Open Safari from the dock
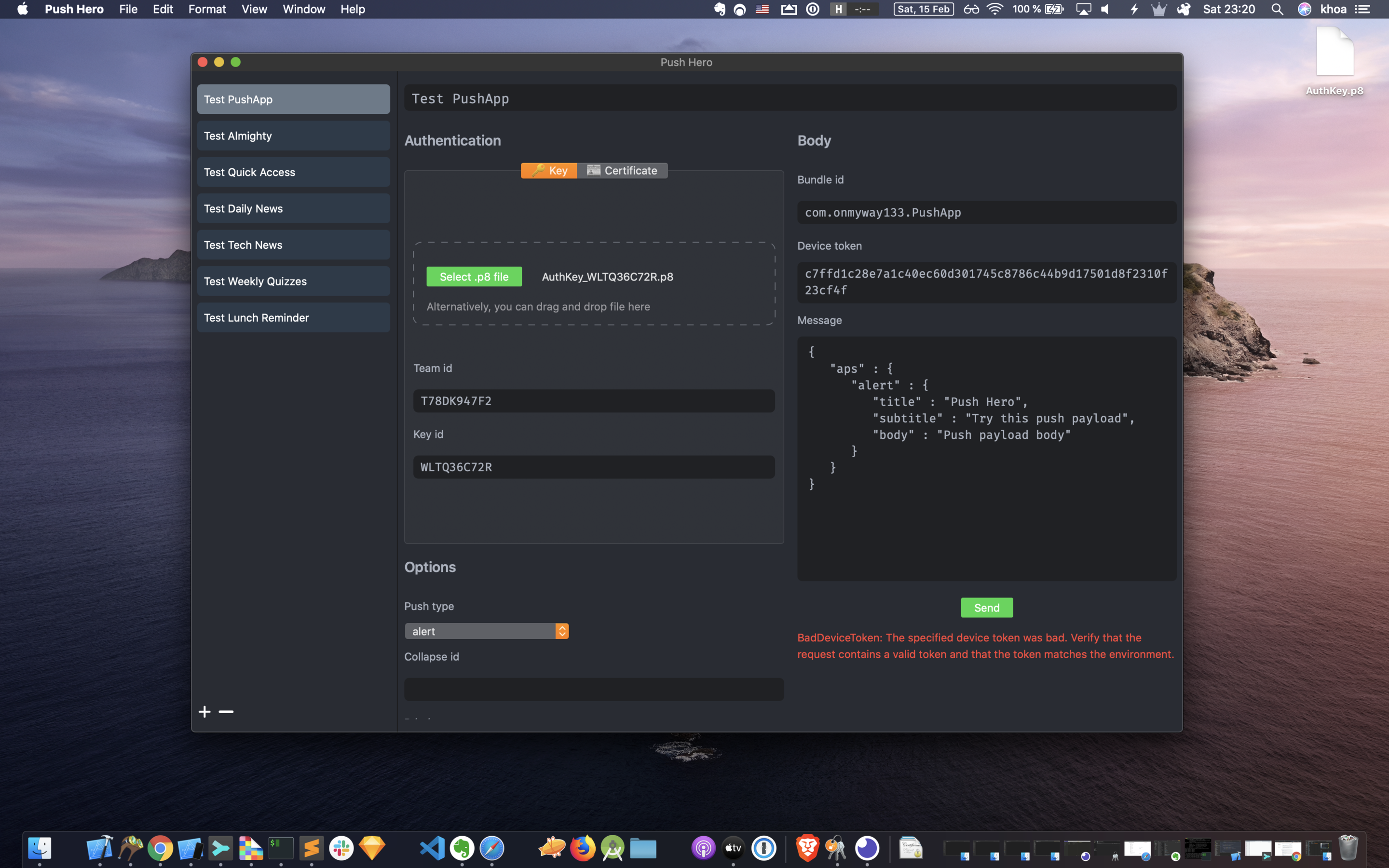1389x868 pixels. (x=492, y=848)
